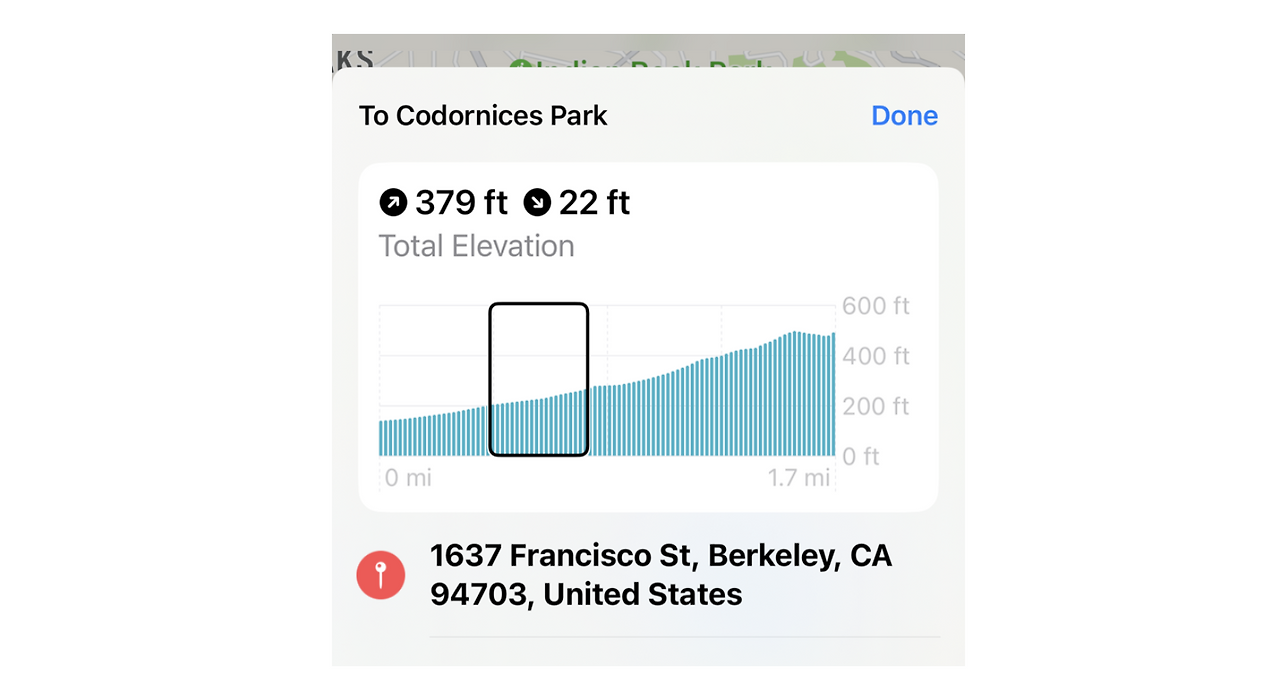
Task: Click the To Codornices Park title
Action: pos(483,116)
